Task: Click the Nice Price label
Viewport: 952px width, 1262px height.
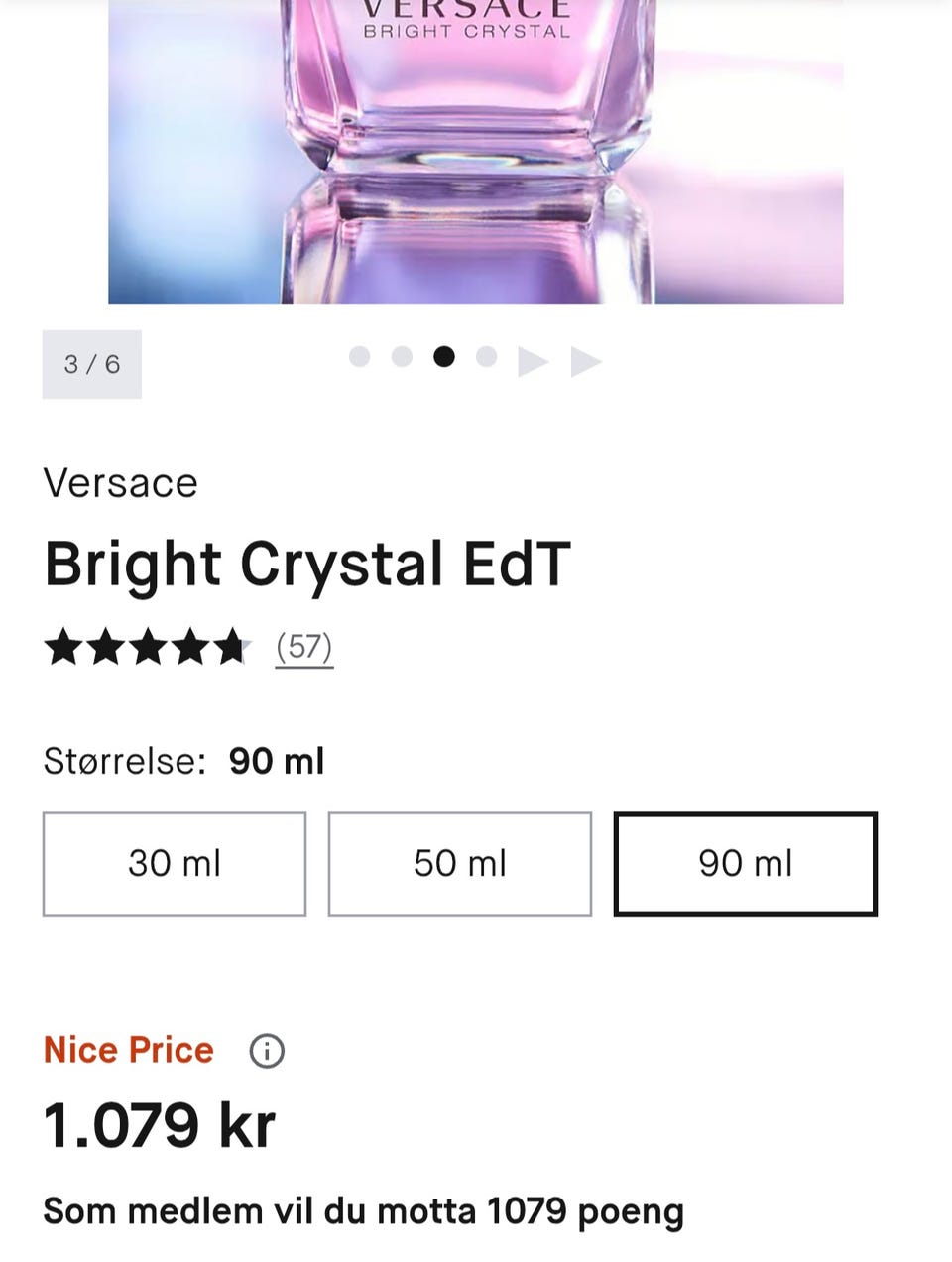Action: 129,1050
